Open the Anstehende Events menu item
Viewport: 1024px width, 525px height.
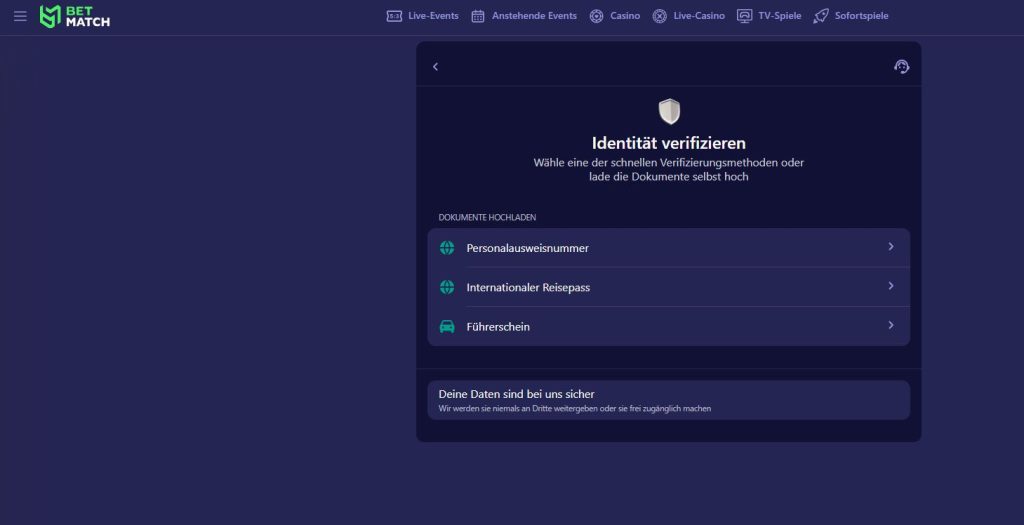click(534, 16)
